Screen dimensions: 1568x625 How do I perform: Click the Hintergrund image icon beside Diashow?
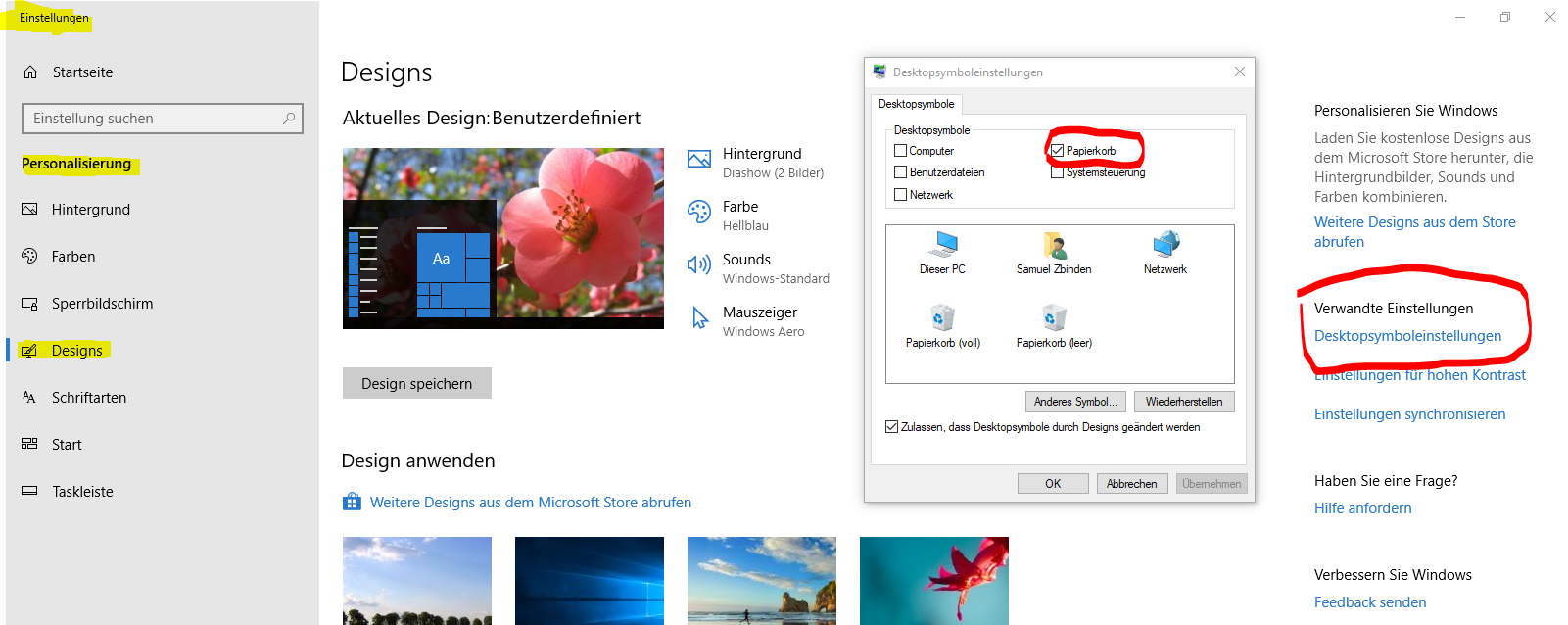699,159
